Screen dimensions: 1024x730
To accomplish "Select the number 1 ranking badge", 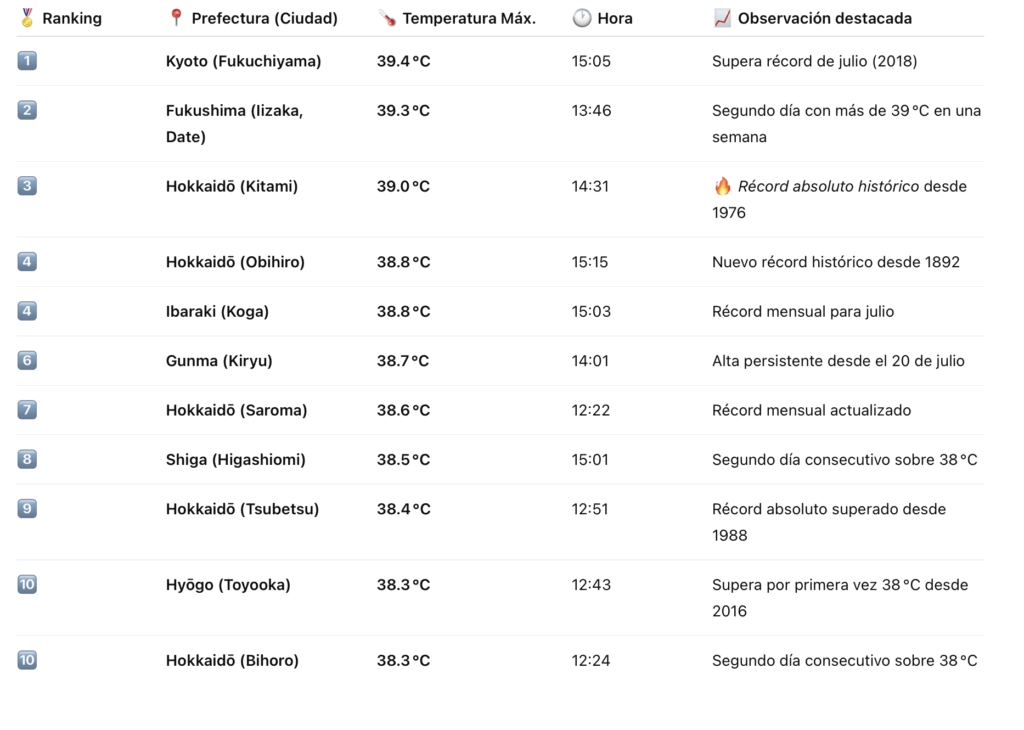I will 27,61.
